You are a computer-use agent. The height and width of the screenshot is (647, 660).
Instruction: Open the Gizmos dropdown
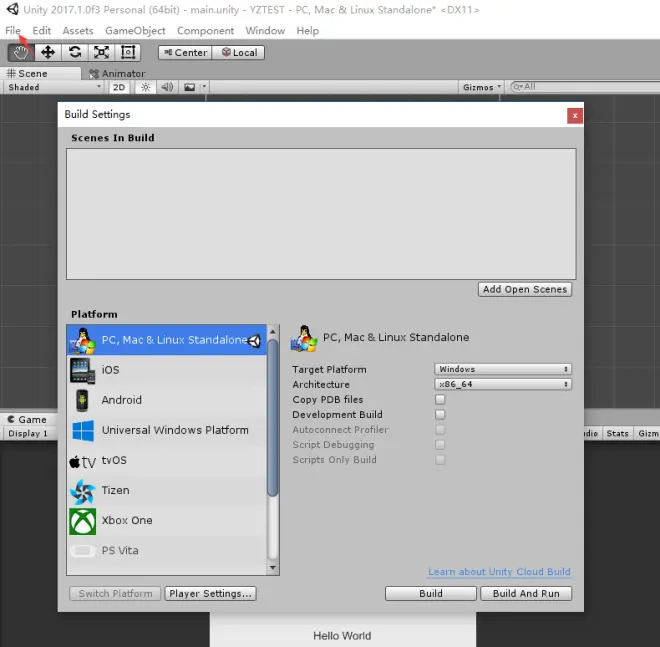[482, 87]
